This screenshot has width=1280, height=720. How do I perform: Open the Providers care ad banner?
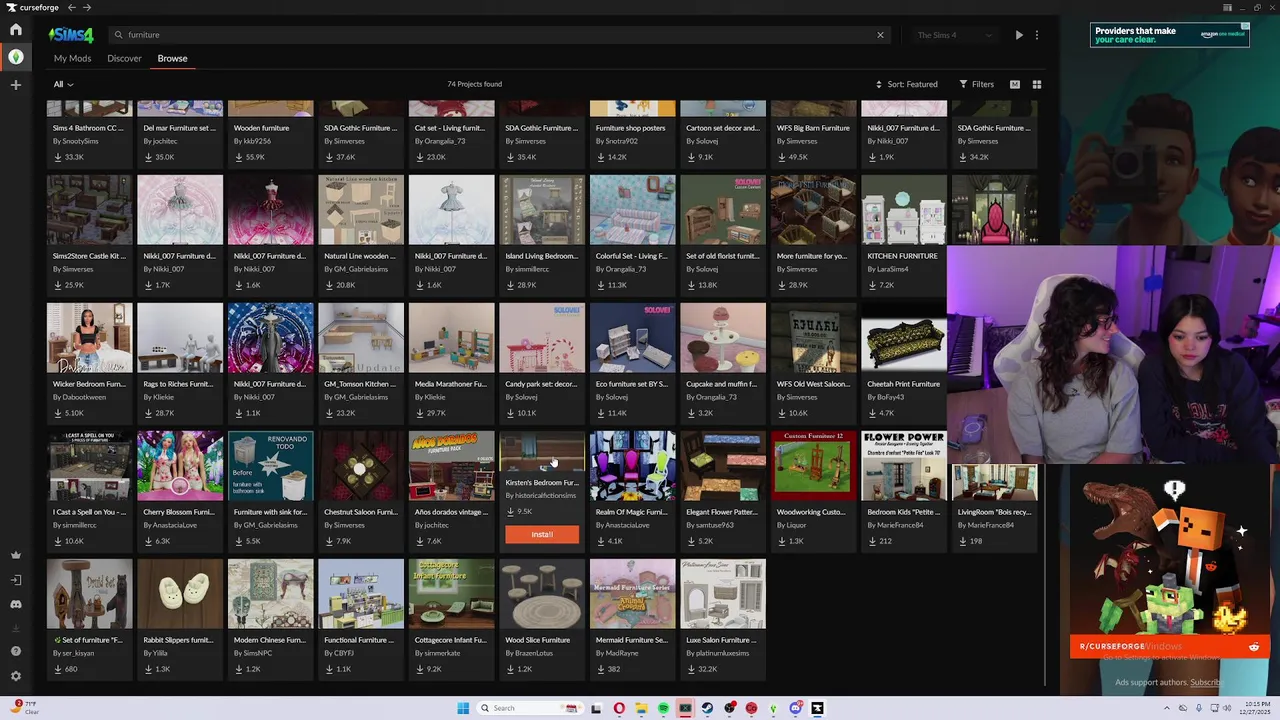coord(1169,35)
